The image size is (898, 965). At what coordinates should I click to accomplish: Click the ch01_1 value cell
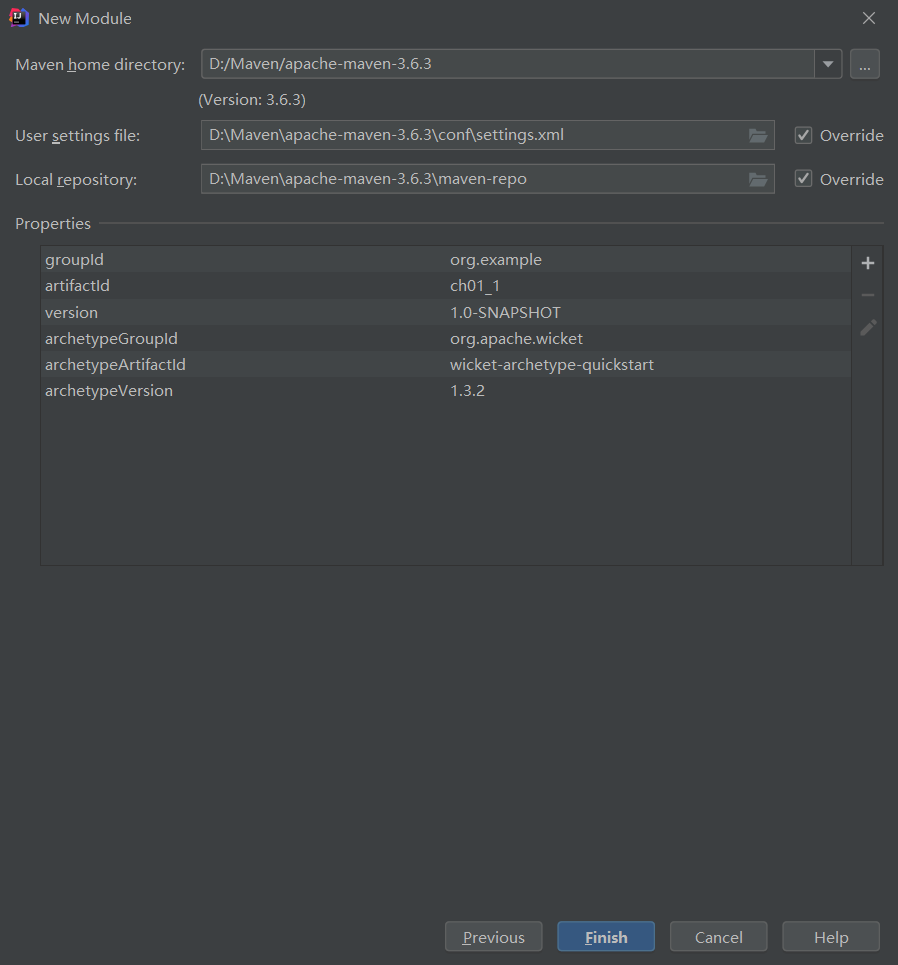(x=649, y=286)
